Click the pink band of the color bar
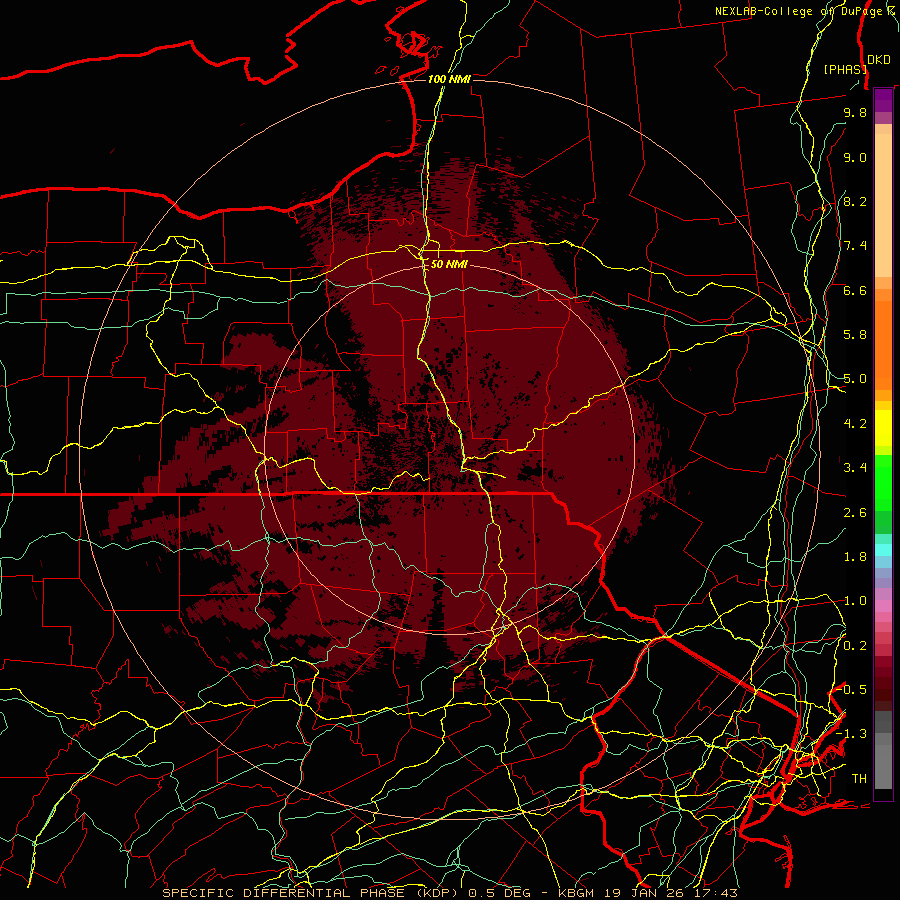Image resolution: width=900 pixels, height=900 pixels. point(883,606)
